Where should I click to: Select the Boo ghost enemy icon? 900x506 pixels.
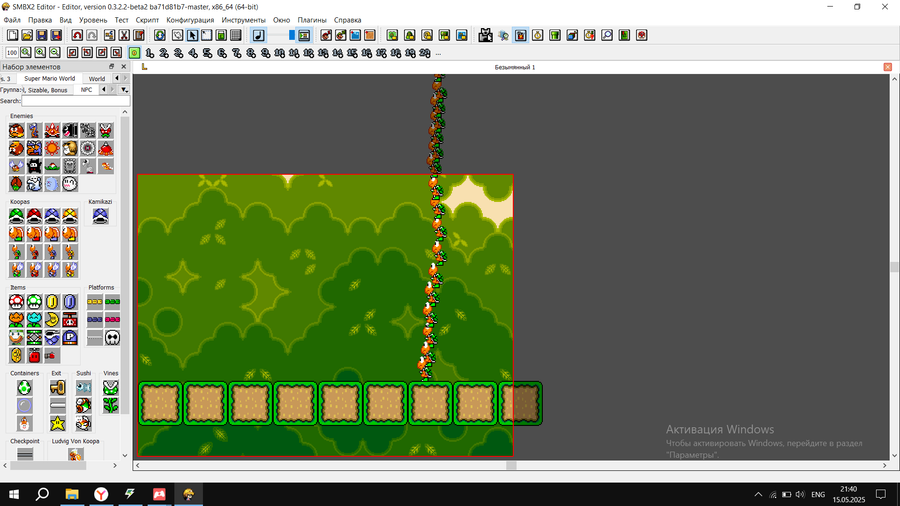(70, 184)
